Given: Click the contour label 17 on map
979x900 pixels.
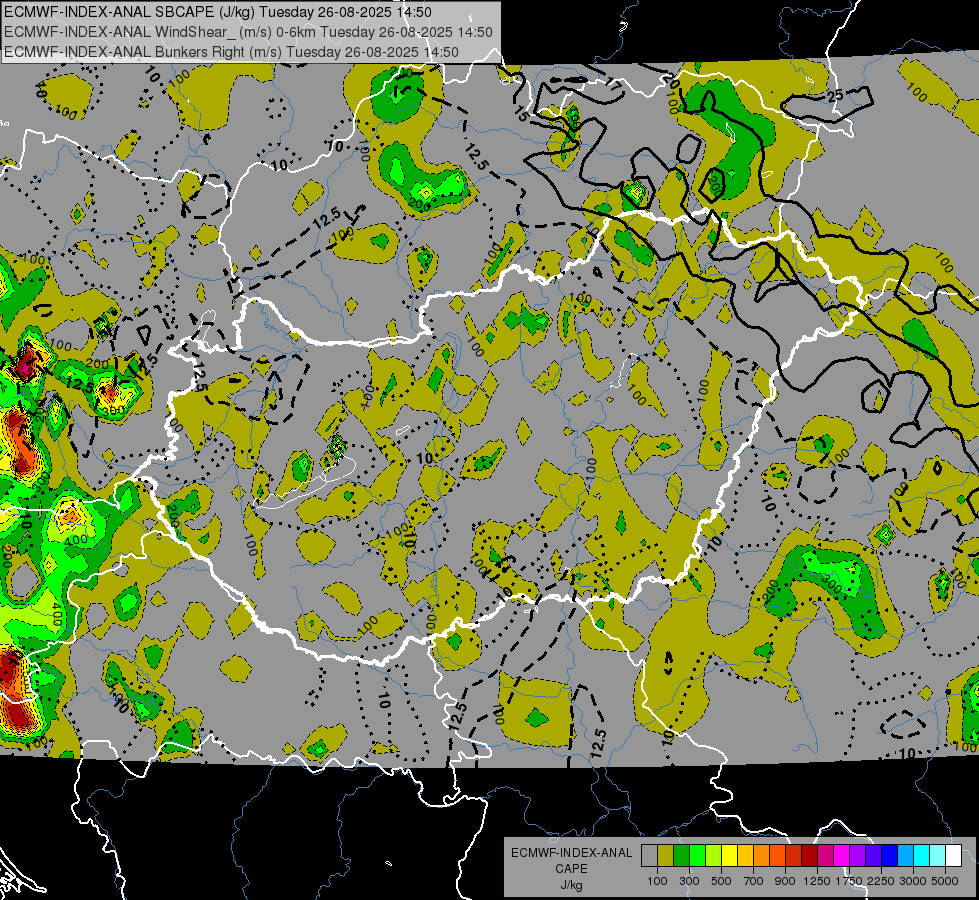Looking at the screenshot, I should (x=614, y=84).
